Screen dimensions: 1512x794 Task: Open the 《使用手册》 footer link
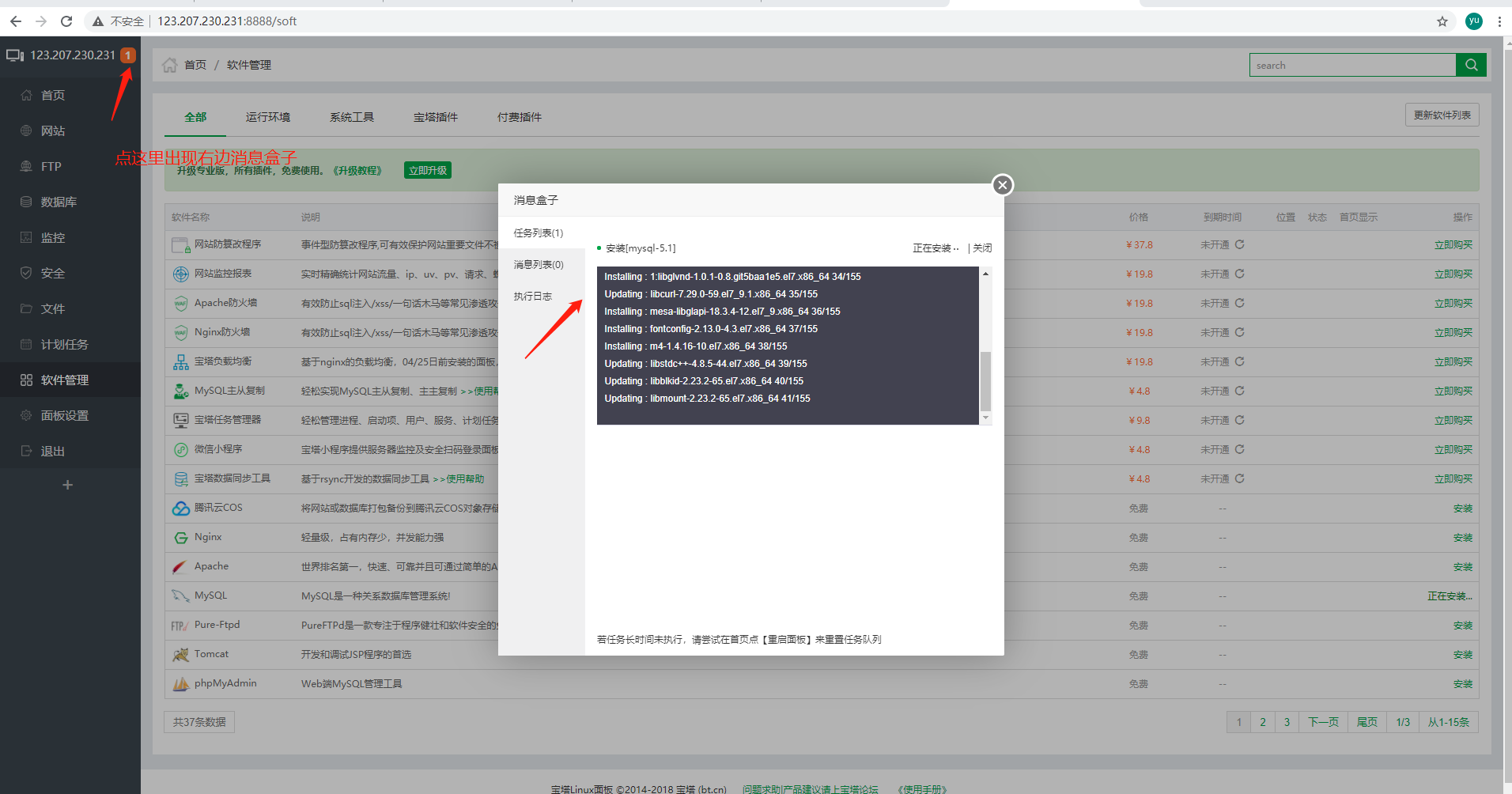click(922, 788)
